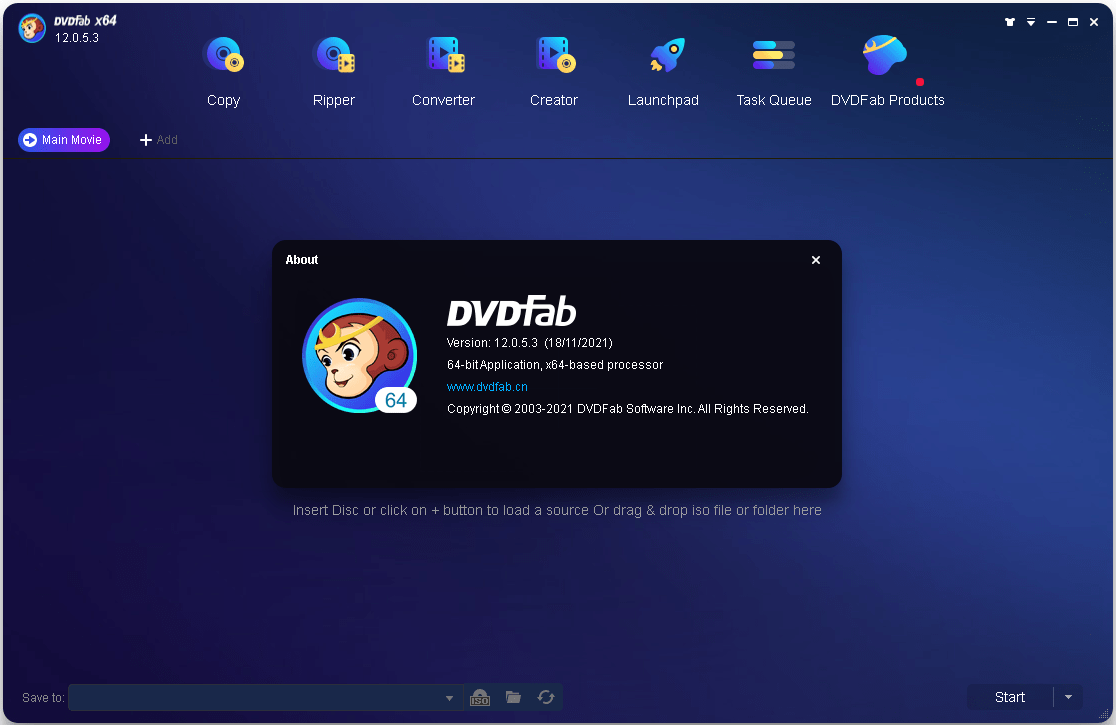Image resolution: width=1116 pixels, height=725 pixels.
Task: Select folder output icon
Action: (513, 697)
